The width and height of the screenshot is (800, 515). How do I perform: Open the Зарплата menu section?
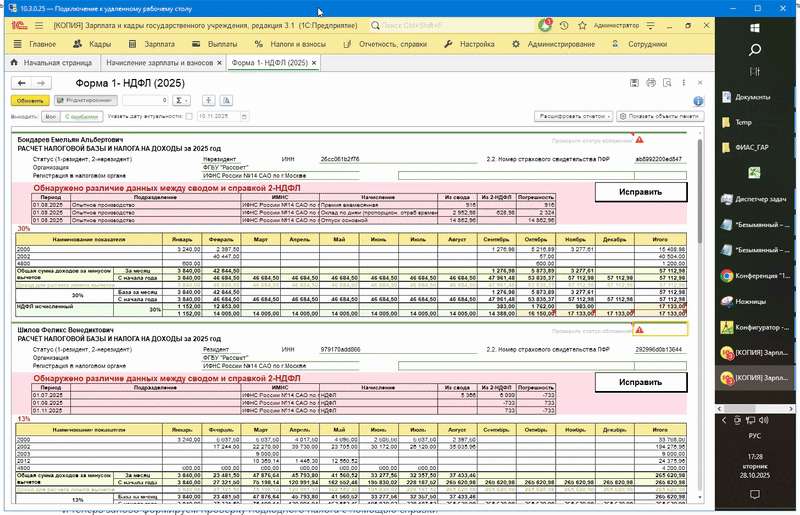pos(152,44)
